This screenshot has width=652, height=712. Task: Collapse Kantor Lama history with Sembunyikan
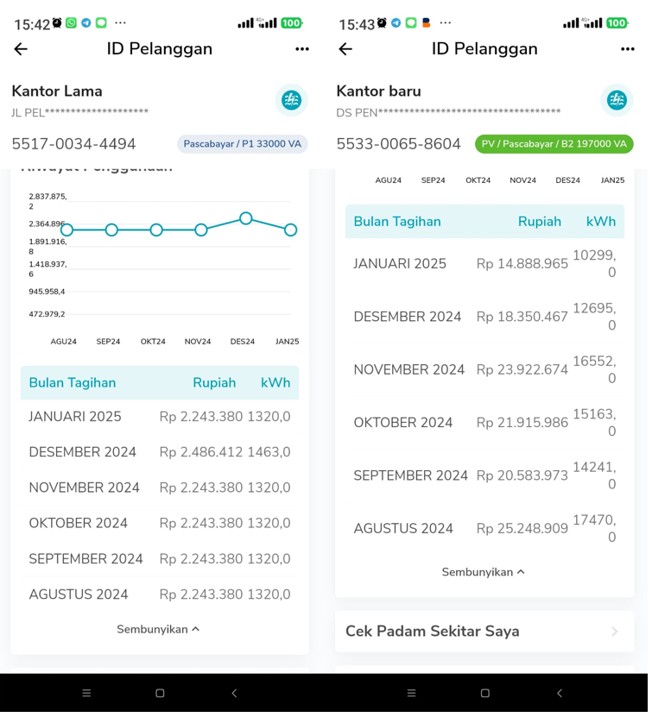158,629
